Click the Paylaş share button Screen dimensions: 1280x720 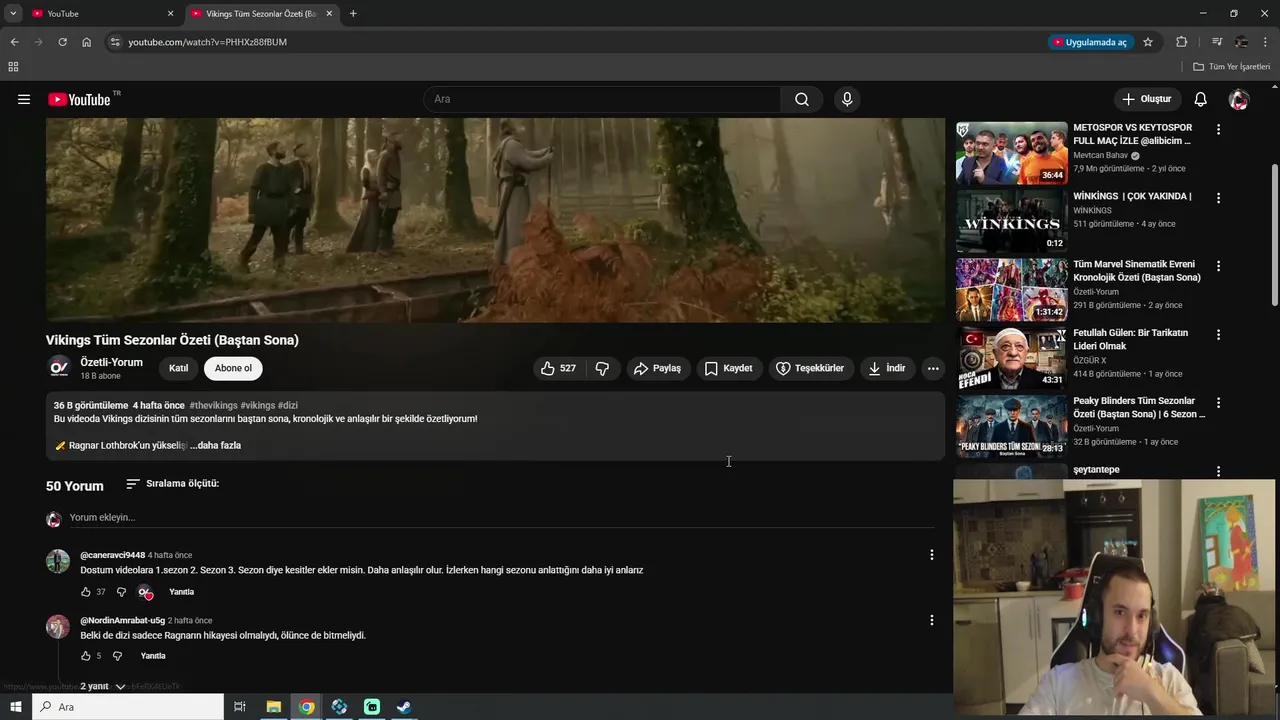click(657, 368)
